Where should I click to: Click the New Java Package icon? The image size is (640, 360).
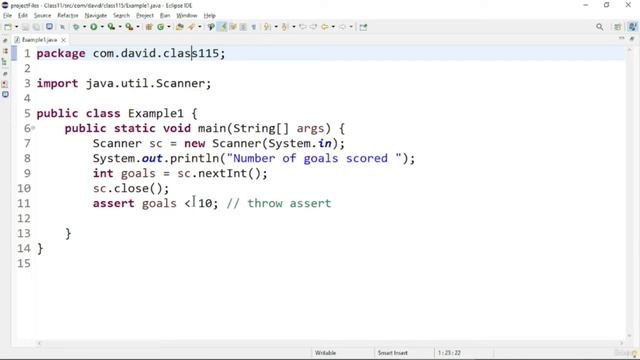tap(149, 27)
